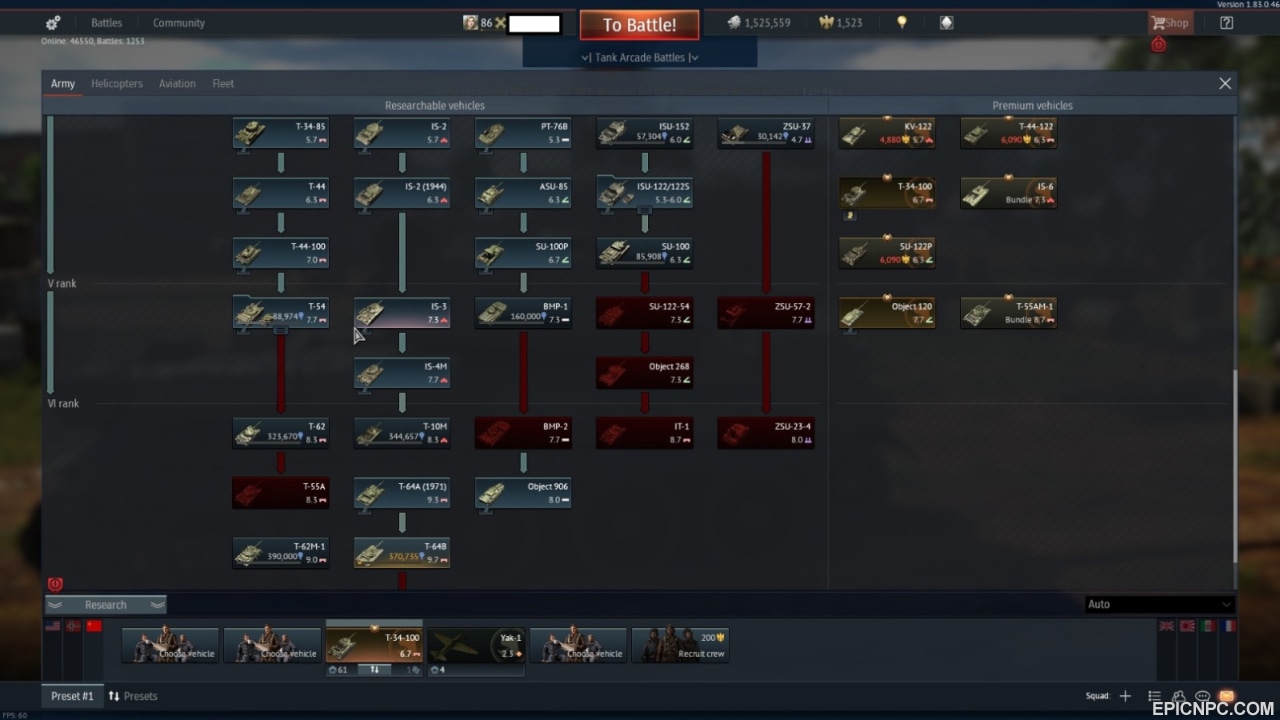The height and width of the screenshot is (720, 1280).
Task: Select the T-34-100 crew slot
Action: tap(374, 646)
